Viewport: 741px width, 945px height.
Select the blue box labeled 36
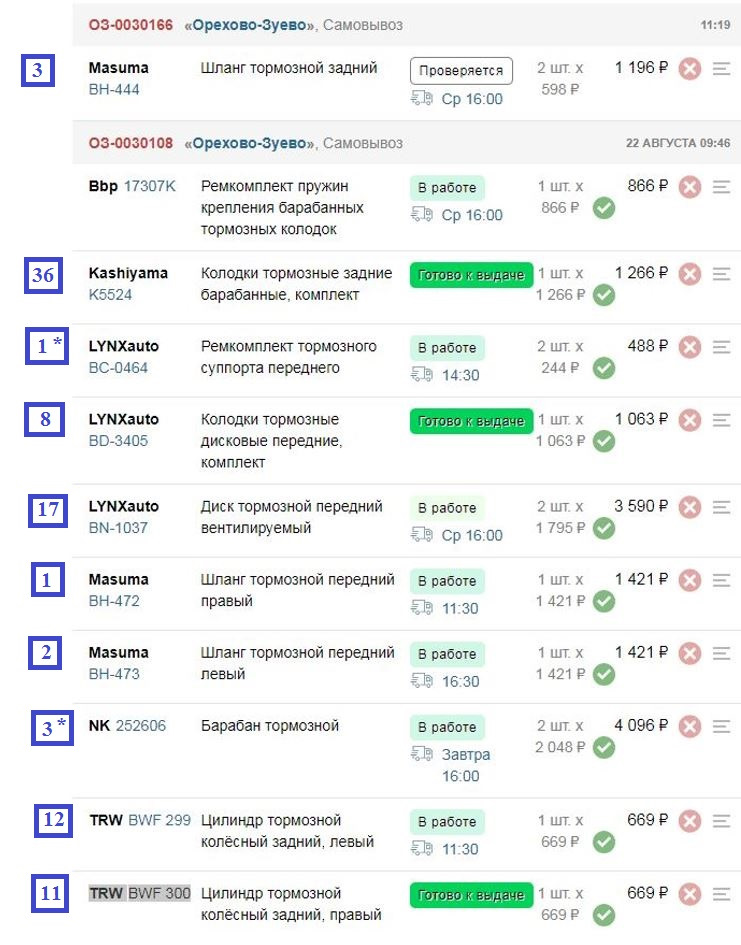43,276
